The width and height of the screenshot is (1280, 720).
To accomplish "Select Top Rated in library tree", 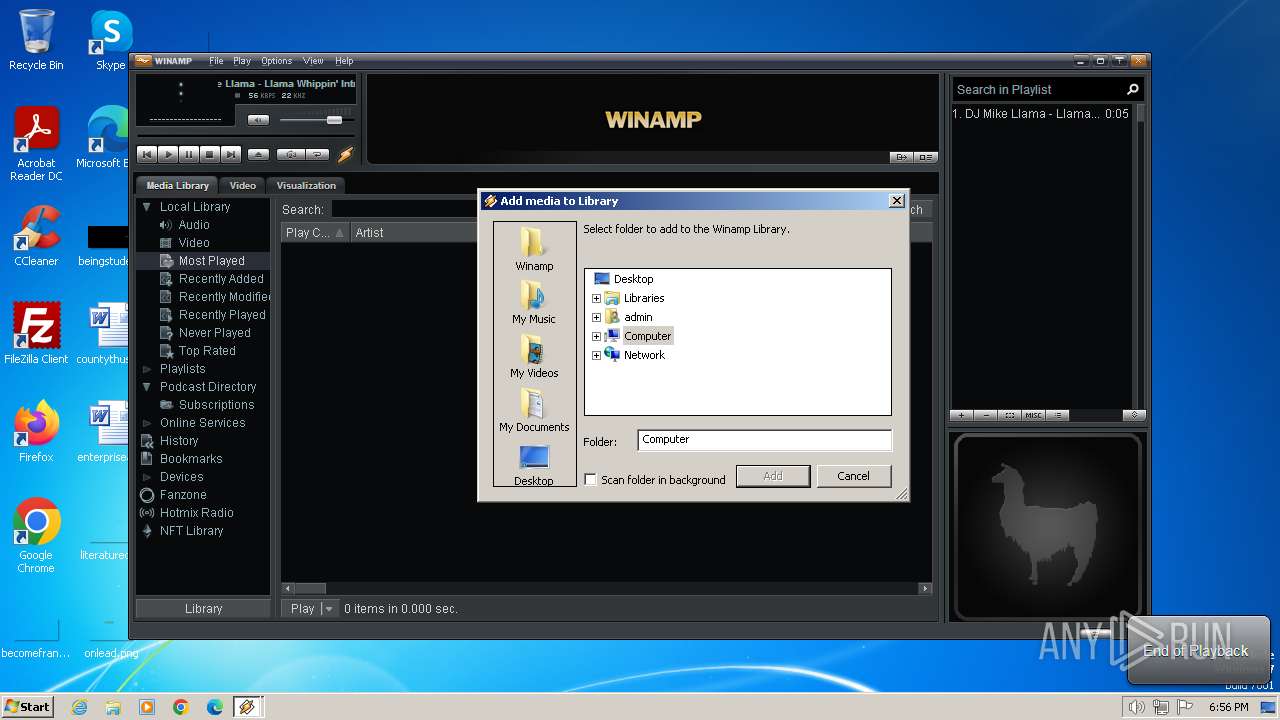I will [x=207, y=351].
